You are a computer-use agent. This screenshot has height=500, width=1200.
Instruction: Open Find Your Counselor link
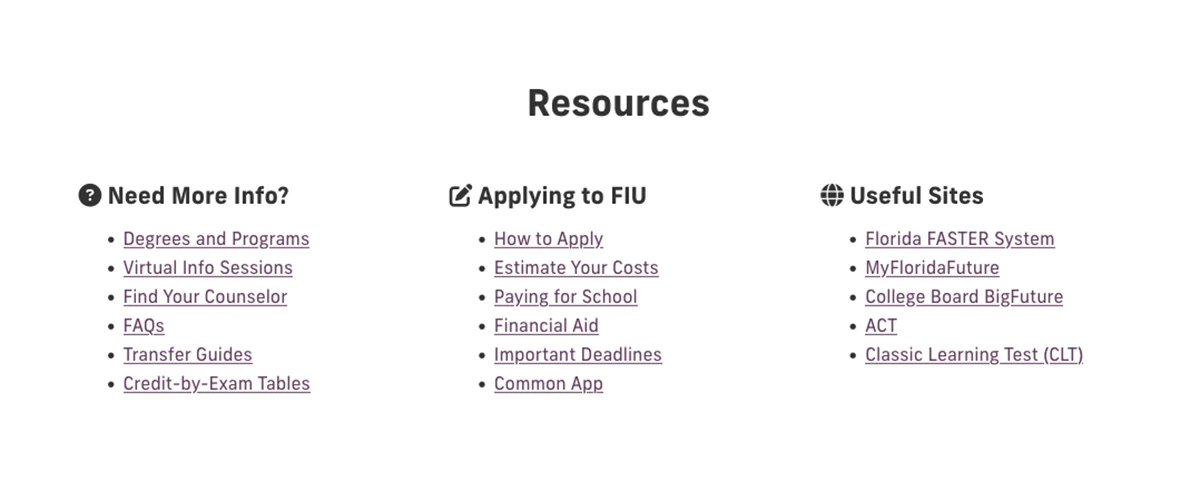coord(205,297)
